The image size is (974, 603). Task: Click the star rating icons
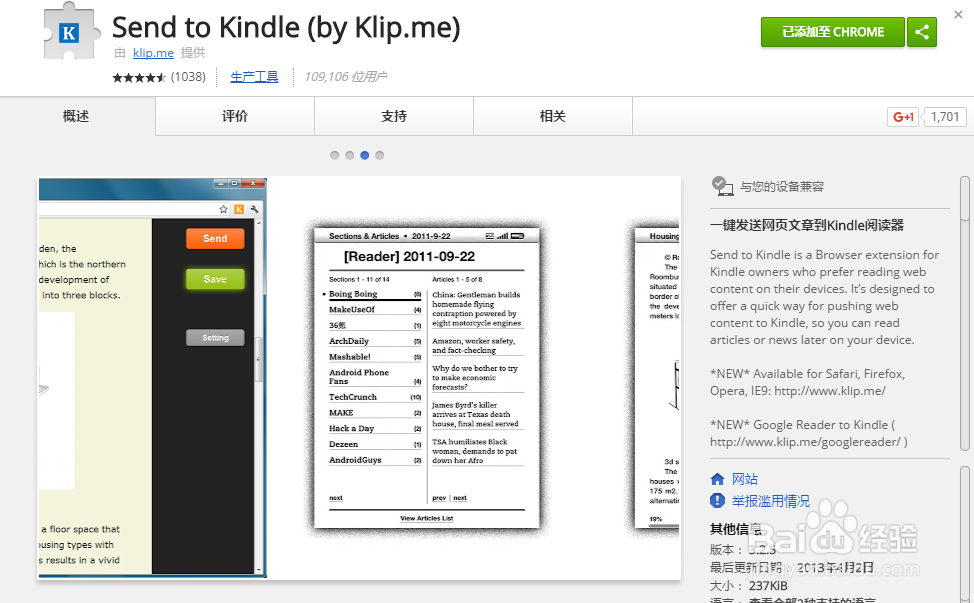tap(139, 77)
